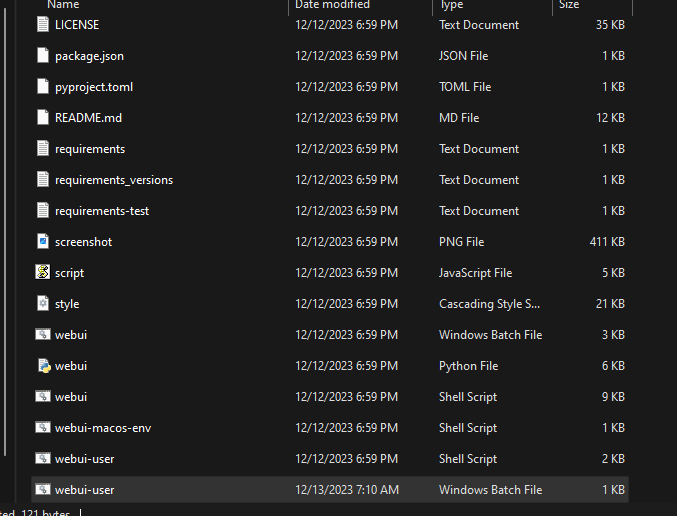Click the style CSS file icon

point(43,304)
